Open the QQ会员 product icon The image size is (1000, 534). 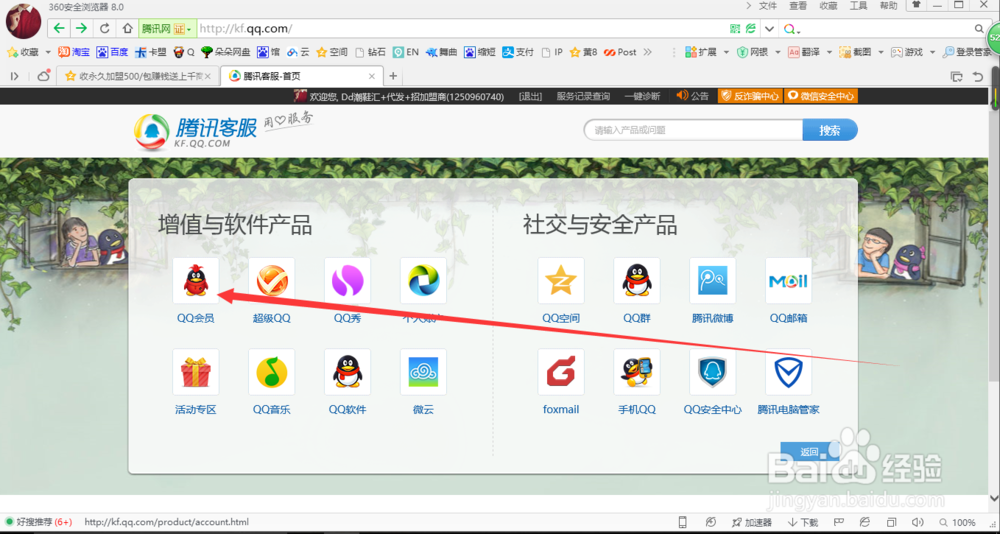[x=196, y=281]
